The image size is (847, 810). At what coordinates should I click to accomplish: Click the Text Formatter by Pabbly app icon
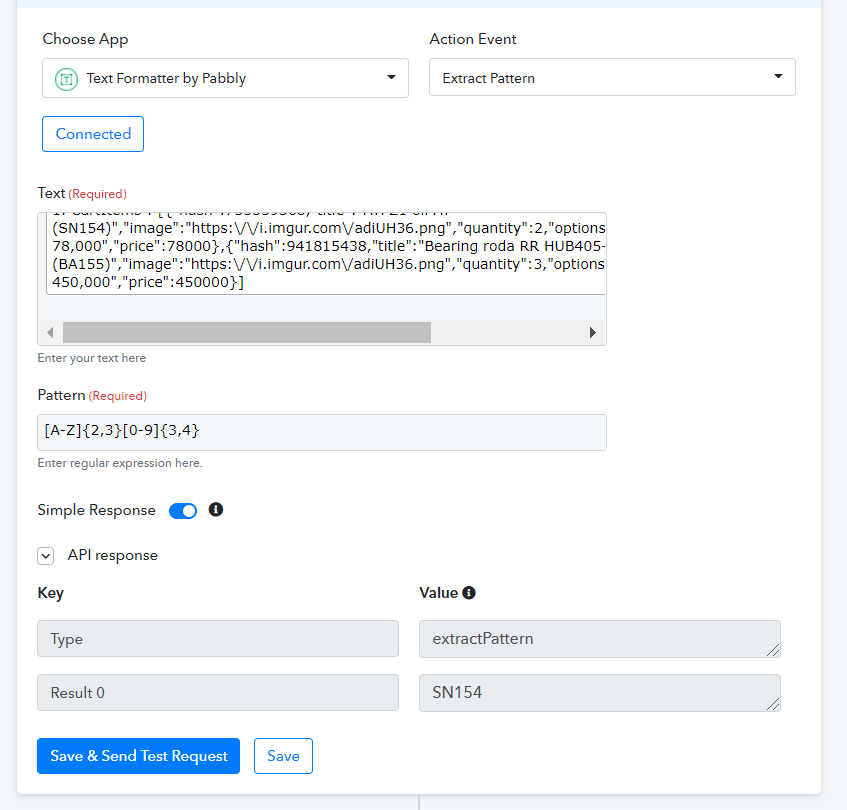66,79
